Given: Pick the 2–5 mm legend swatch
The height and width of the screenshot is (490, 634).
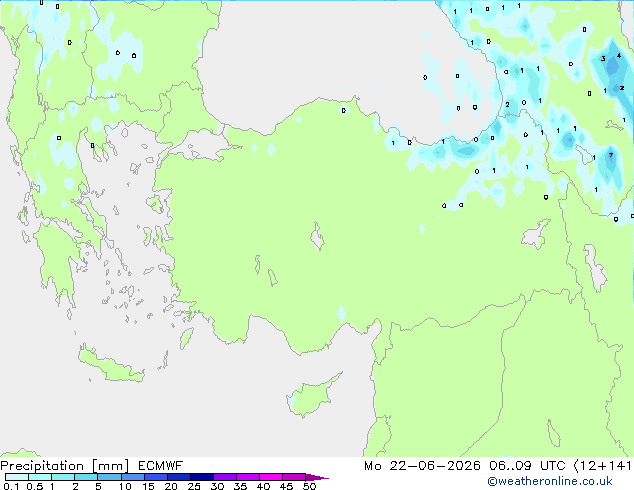Looking at the screenshot, I should [86, 477].
